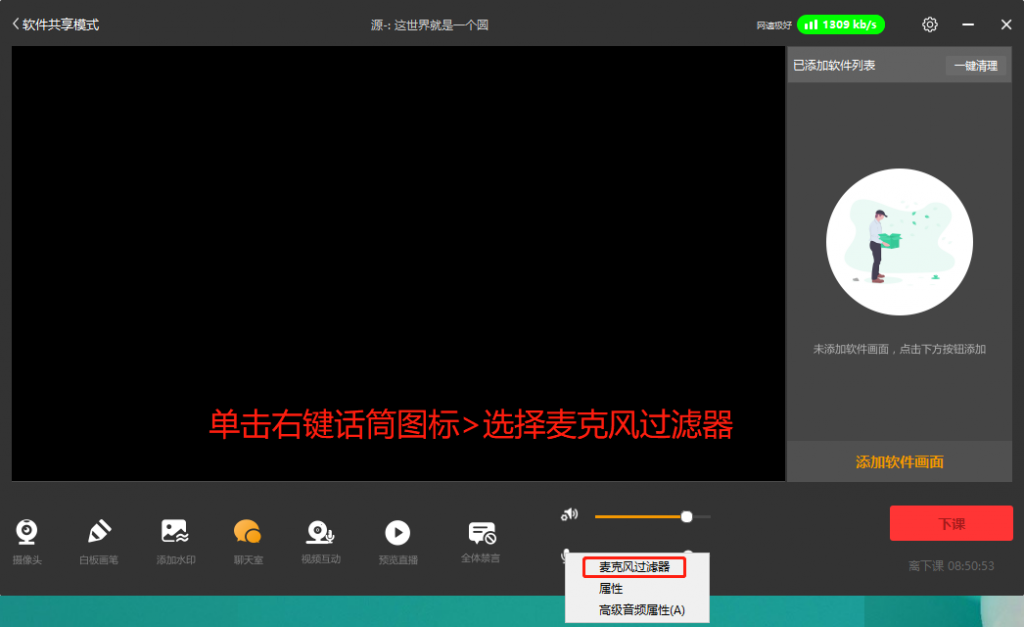The image size is (1024, 627).
Task: Click the 网速极好 status text
Action: [x=773, y=25]
